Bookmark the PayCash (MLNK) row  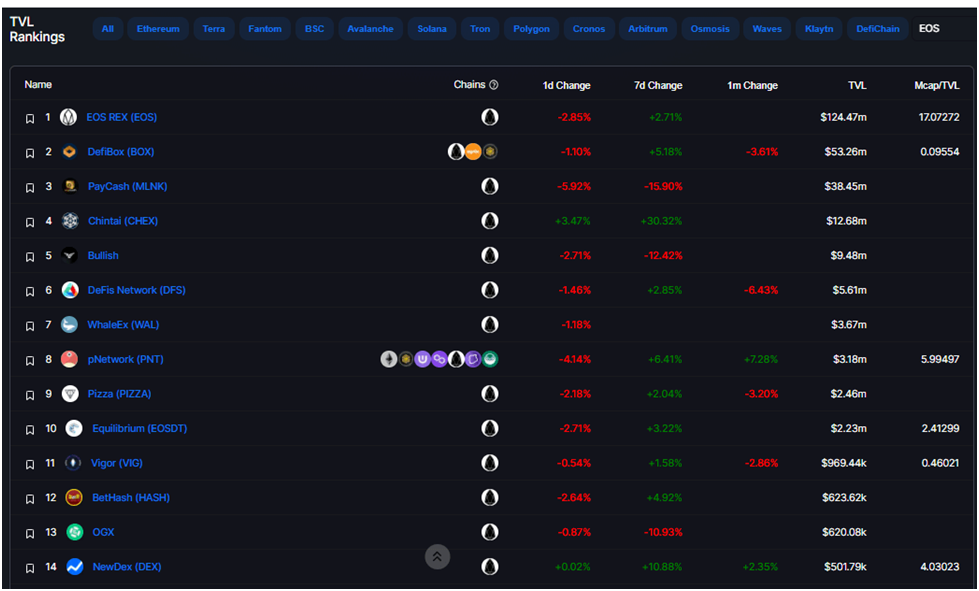click(29, 188)
